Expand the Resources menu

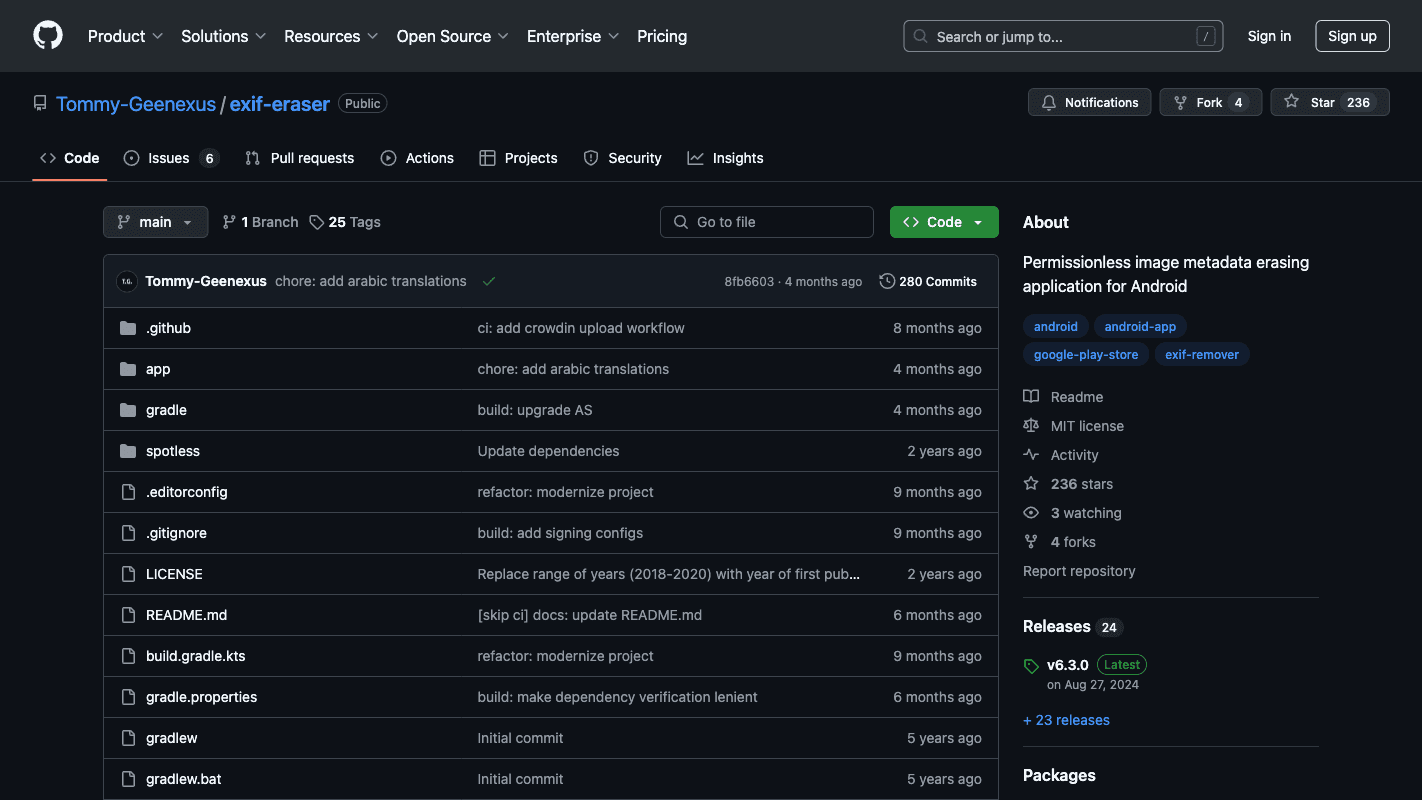click(331, 36)
